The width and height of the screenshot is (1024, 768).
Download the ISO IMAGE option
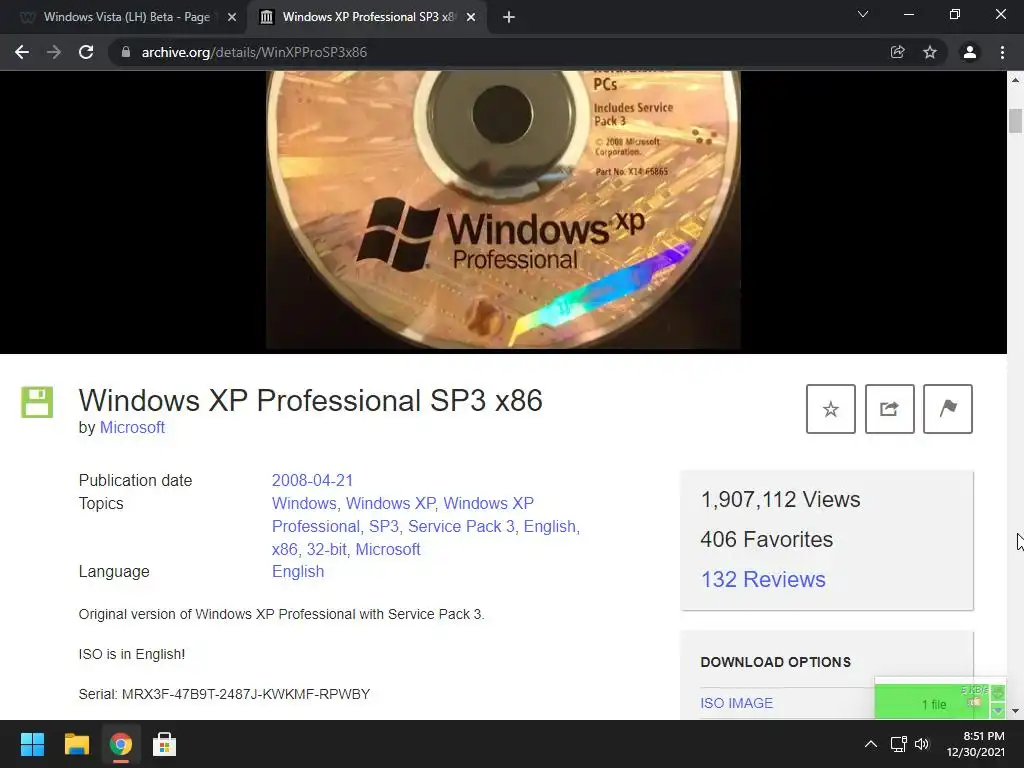tap(737, 703)
